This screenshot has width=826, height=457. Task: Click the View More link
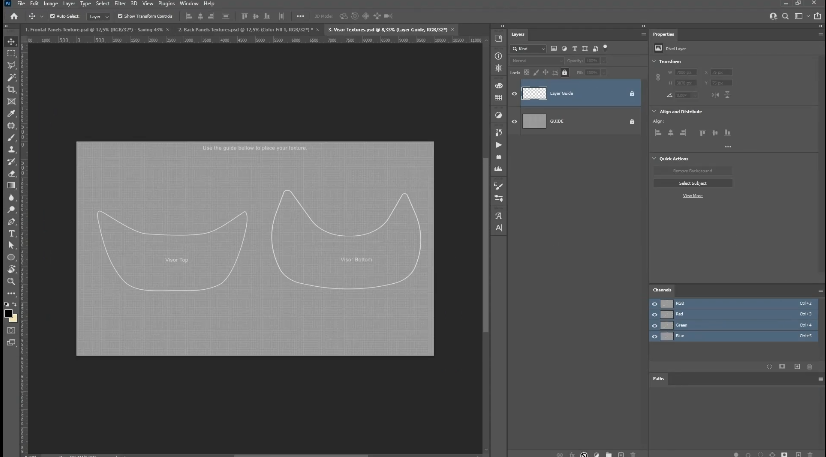(x=692, y=195)
